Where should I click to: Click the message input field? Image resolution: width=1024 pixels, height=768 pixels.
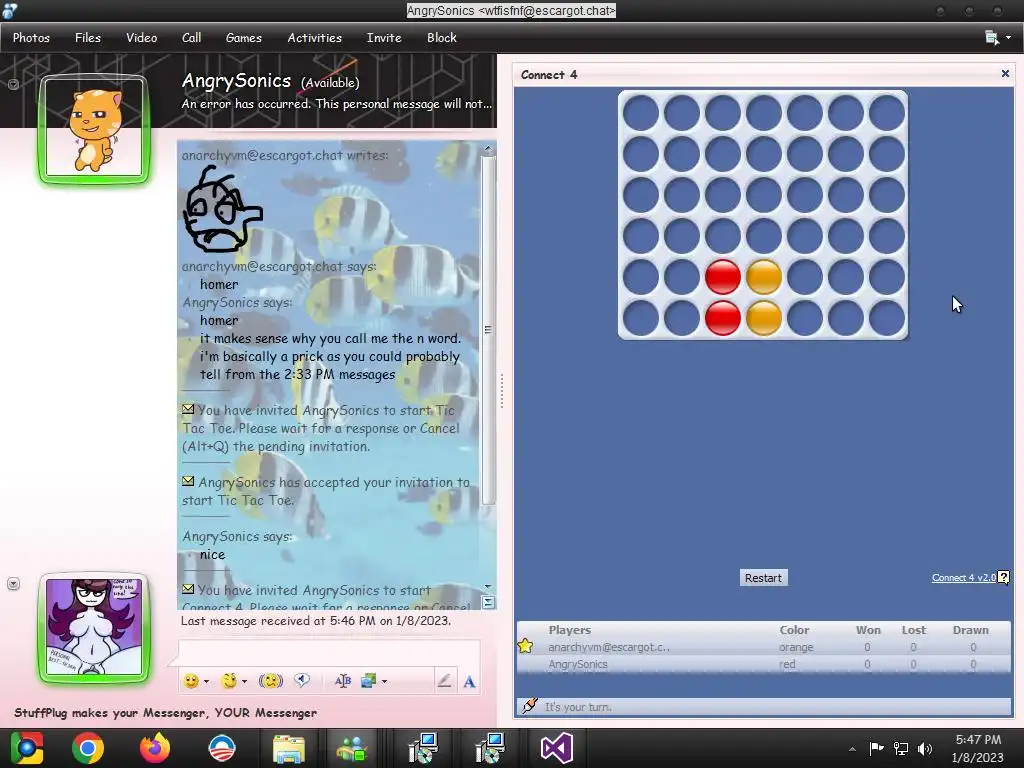click(x=329, y=652)
